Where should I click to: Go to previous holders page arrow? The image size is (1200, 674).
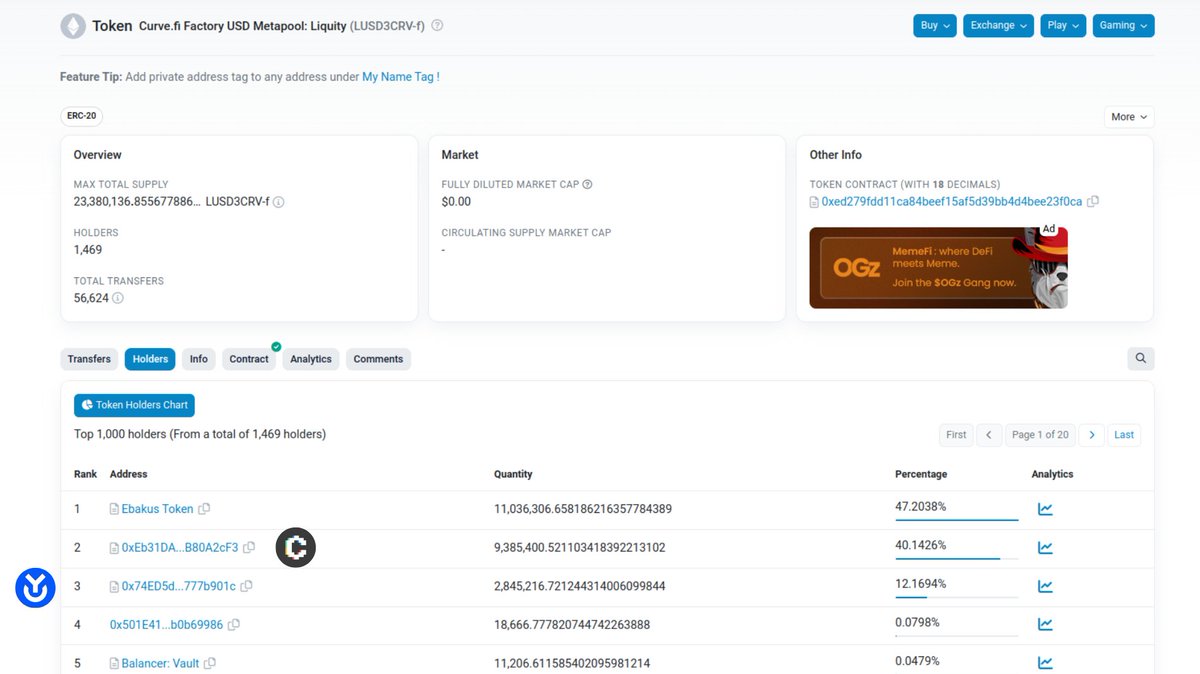988,435
